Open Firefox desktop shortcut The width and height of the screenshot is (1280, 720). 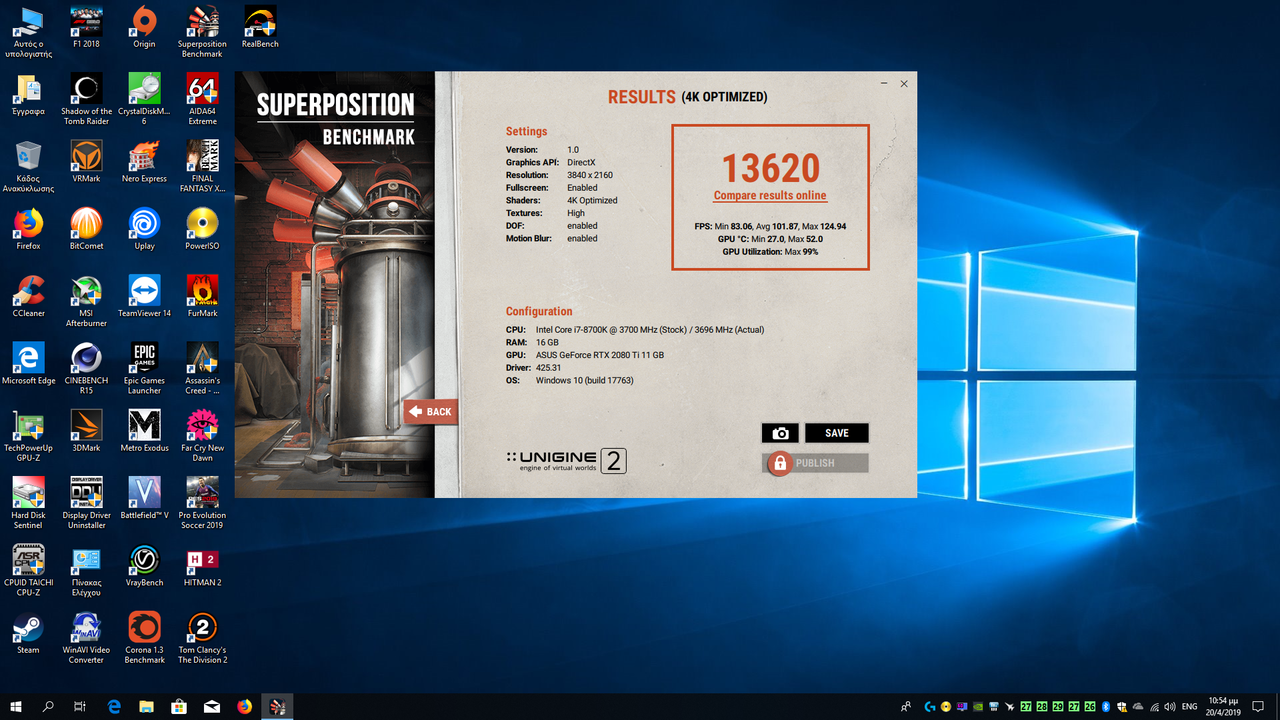click(x=29, y=229)
